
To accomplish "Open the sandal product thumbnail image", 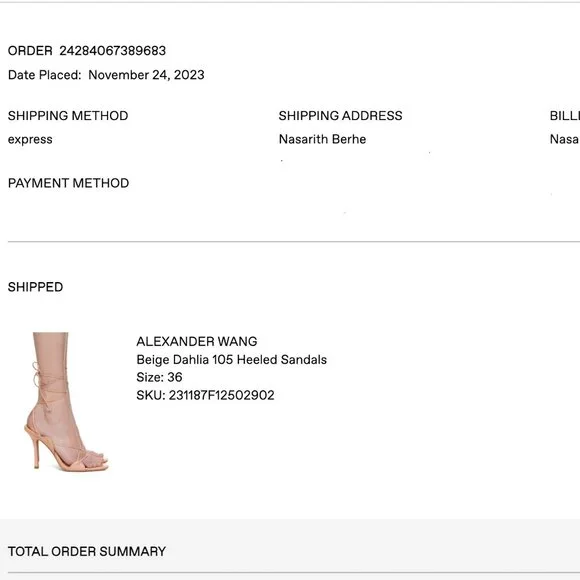I will tap(67, 402).
